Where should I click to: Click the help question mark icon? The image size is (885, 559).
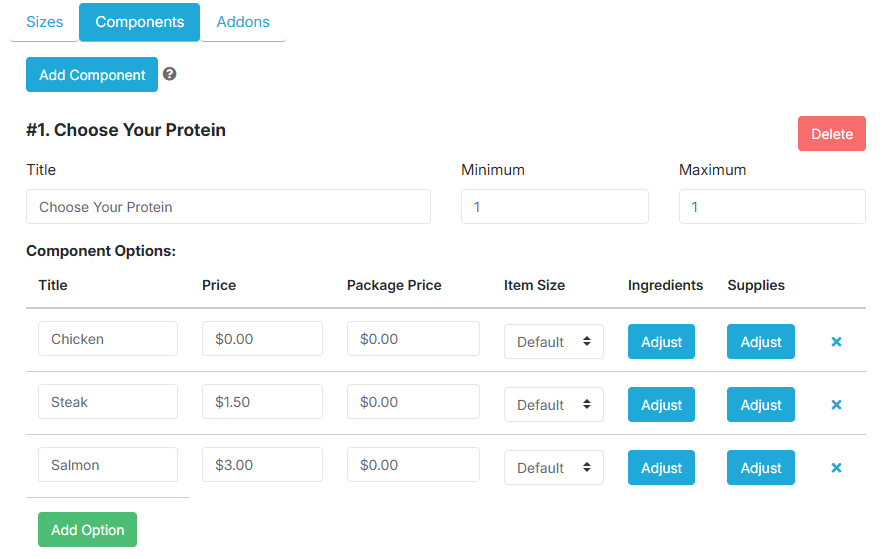pyautogui.click(x=169, y=74)
